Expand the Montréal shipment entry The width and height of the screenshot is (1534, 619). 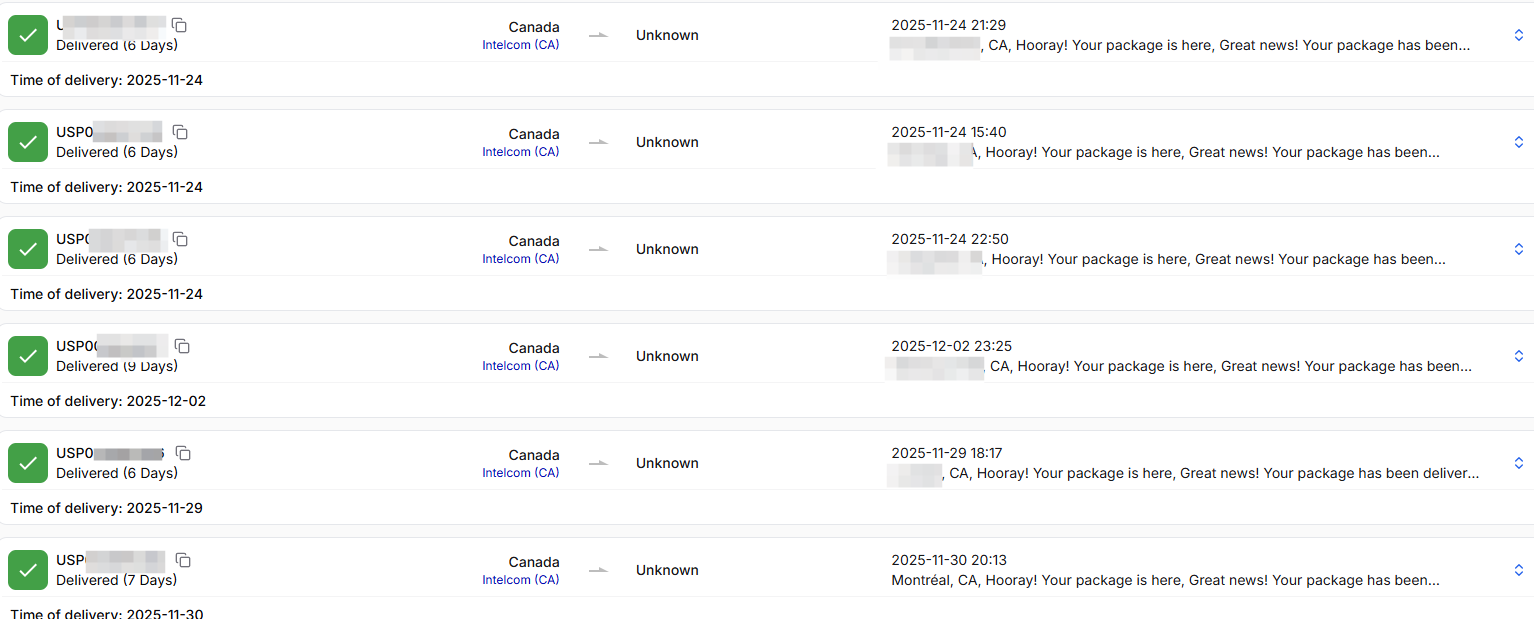[1519, 569]
